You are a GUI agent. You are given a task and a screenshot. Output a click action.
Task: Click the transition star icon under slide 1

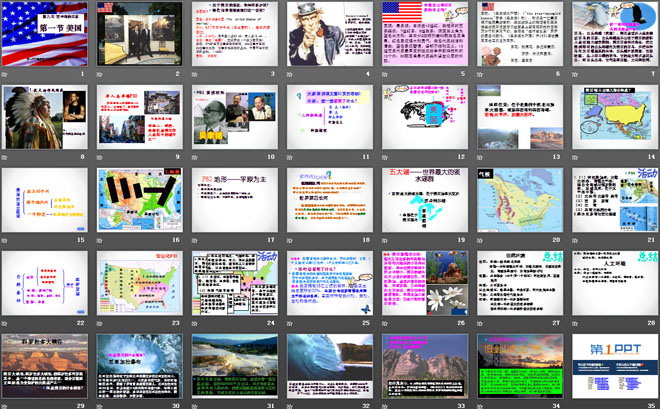tap(7, 74)
